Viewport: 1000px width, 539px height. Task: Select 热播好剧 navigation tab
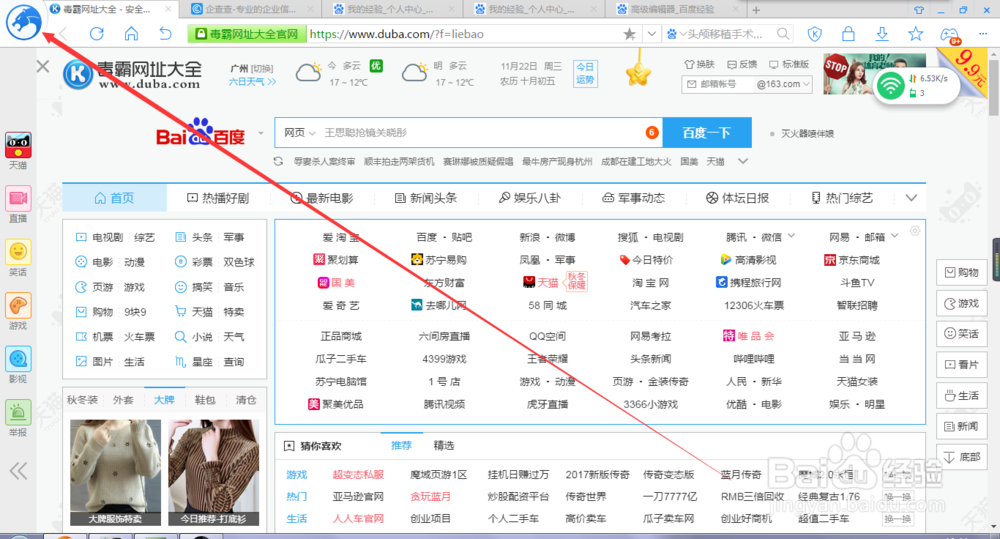click(218, 198)
